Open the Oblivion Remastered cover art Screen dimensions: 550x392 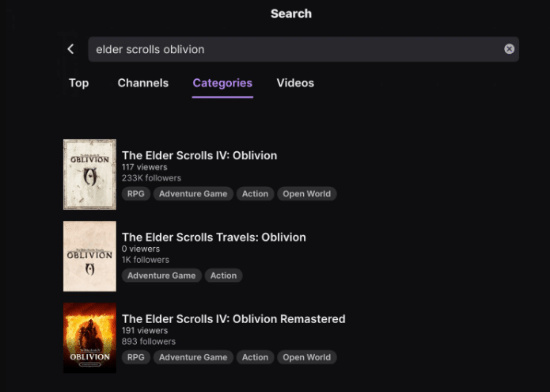click(x=89, y=338)
